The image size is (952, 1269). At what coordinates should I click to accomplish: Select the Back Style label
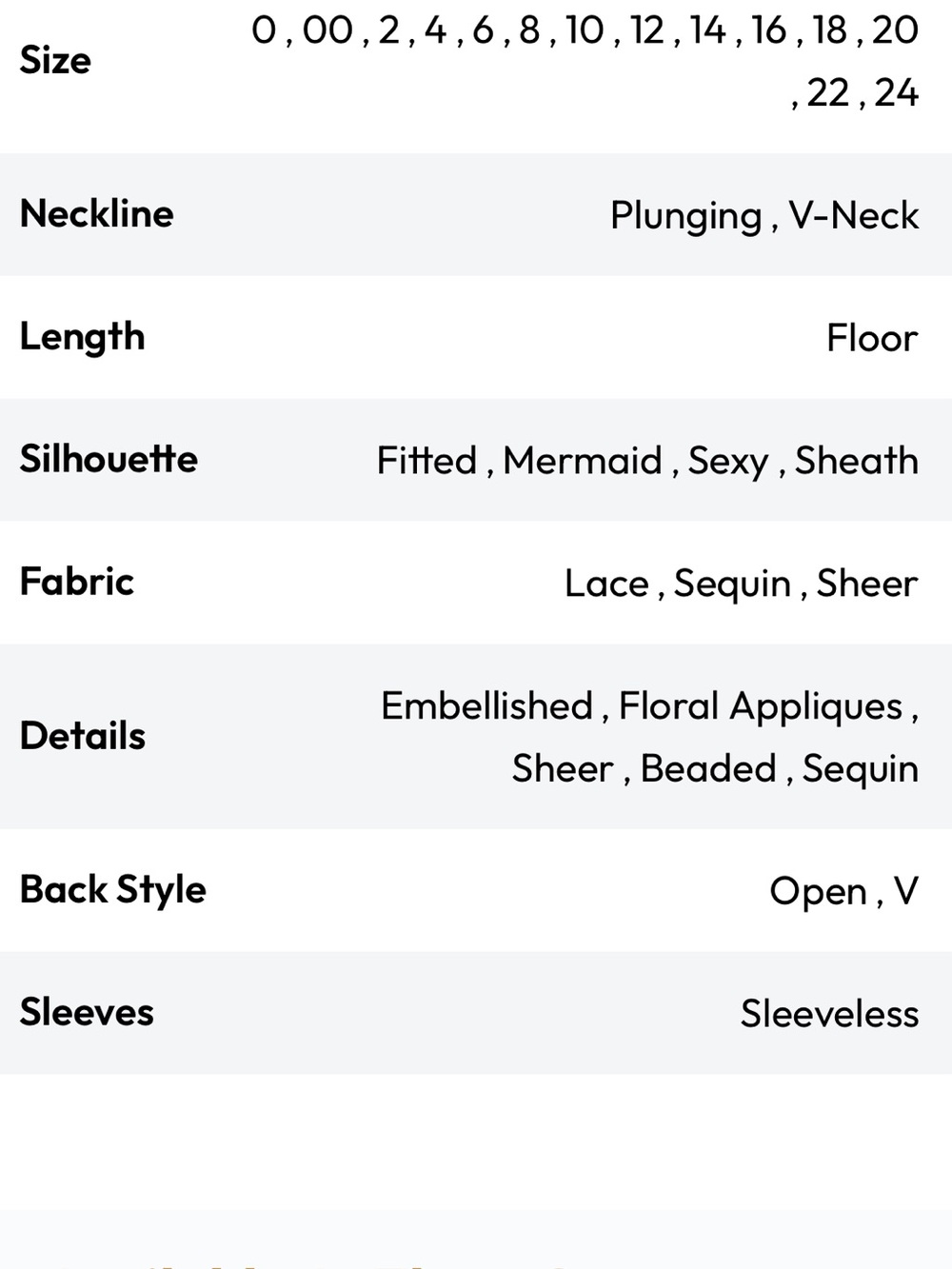[x=113, y=891]
